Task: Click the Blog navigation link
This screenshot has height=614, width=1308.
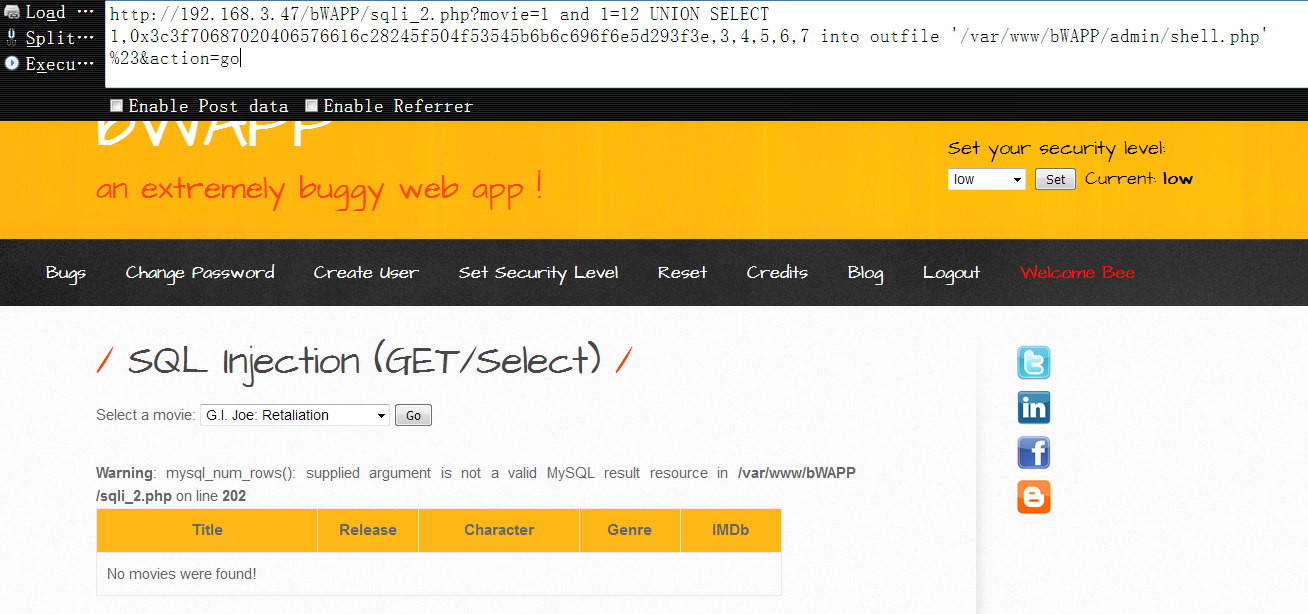Action: click(865, 272)
